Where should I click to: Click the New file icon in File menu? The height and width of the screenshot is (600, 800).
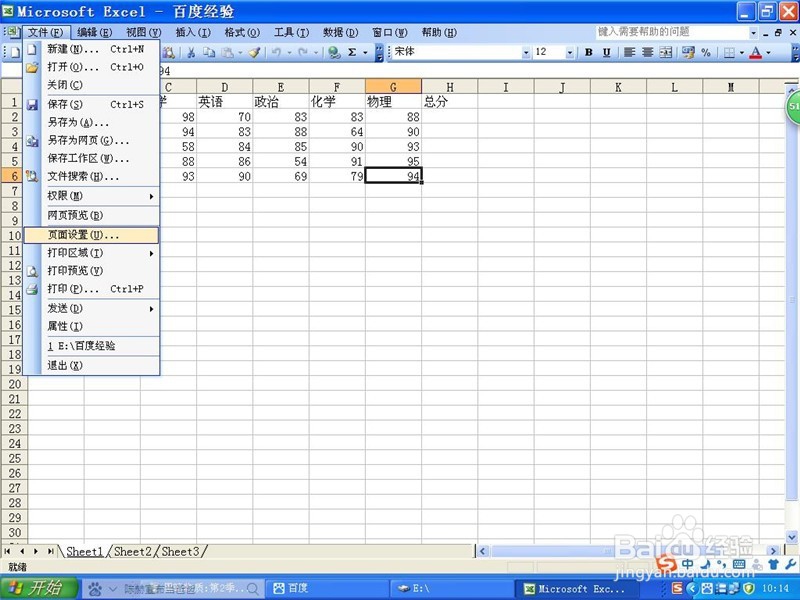coord(32,49)
